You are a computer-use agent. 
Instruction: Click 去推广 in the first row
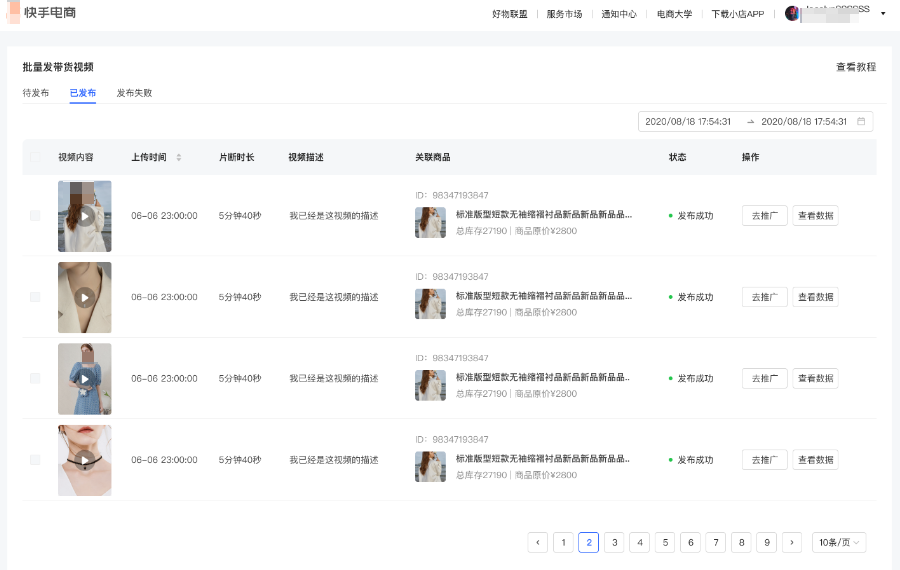pos(765,216)
